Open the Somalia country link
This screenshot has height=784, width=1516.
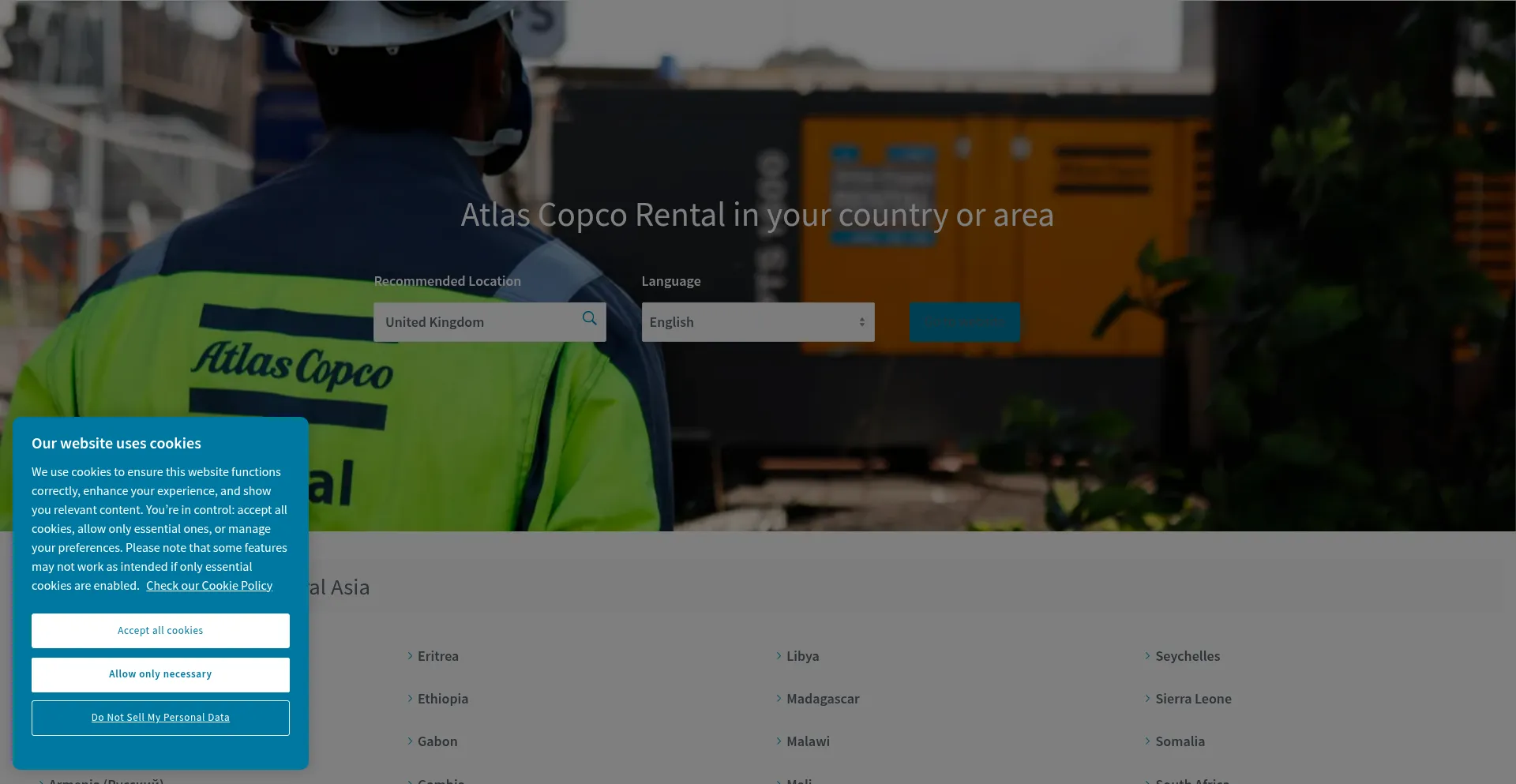[1180, 741]
